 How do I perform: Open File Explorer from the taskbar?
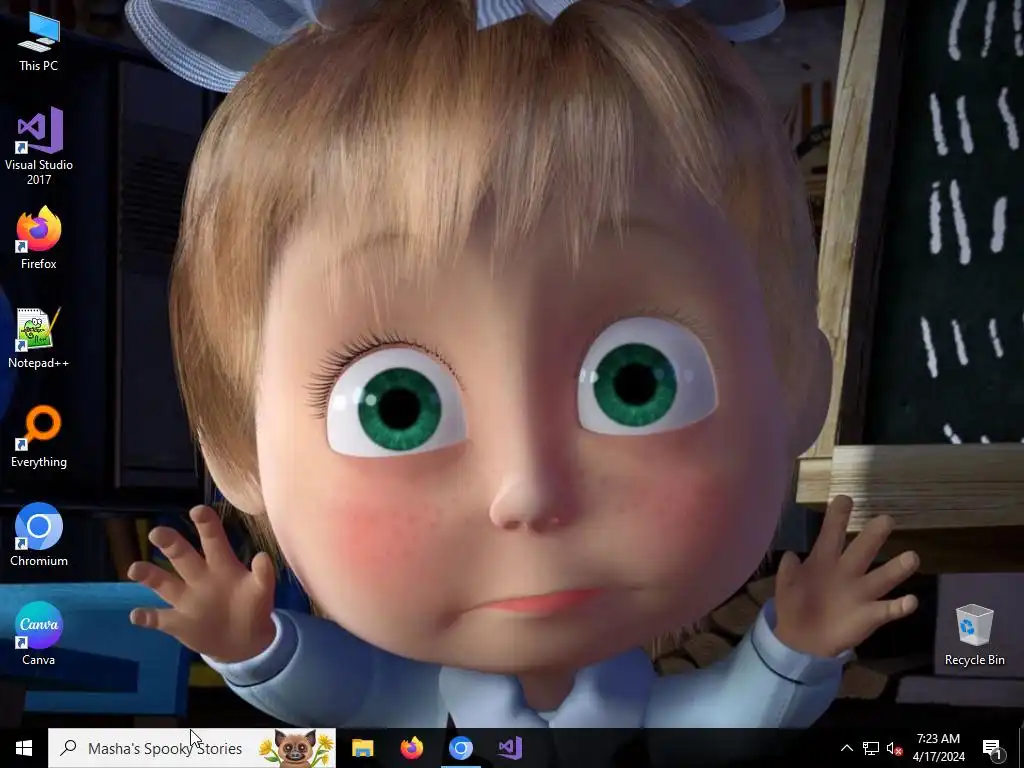(362, 748)
